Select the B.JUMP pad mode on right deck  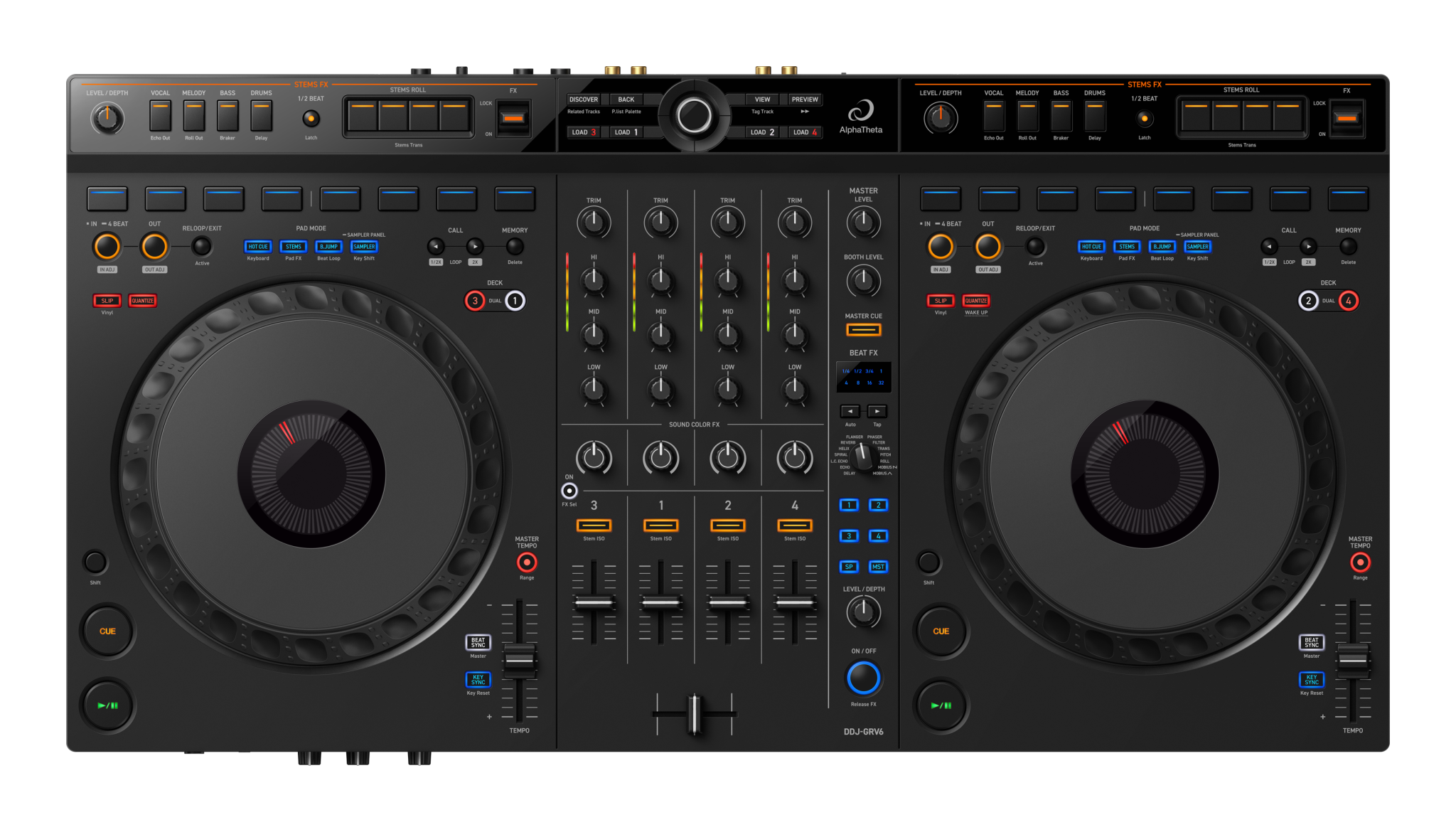coord(1162,247)
